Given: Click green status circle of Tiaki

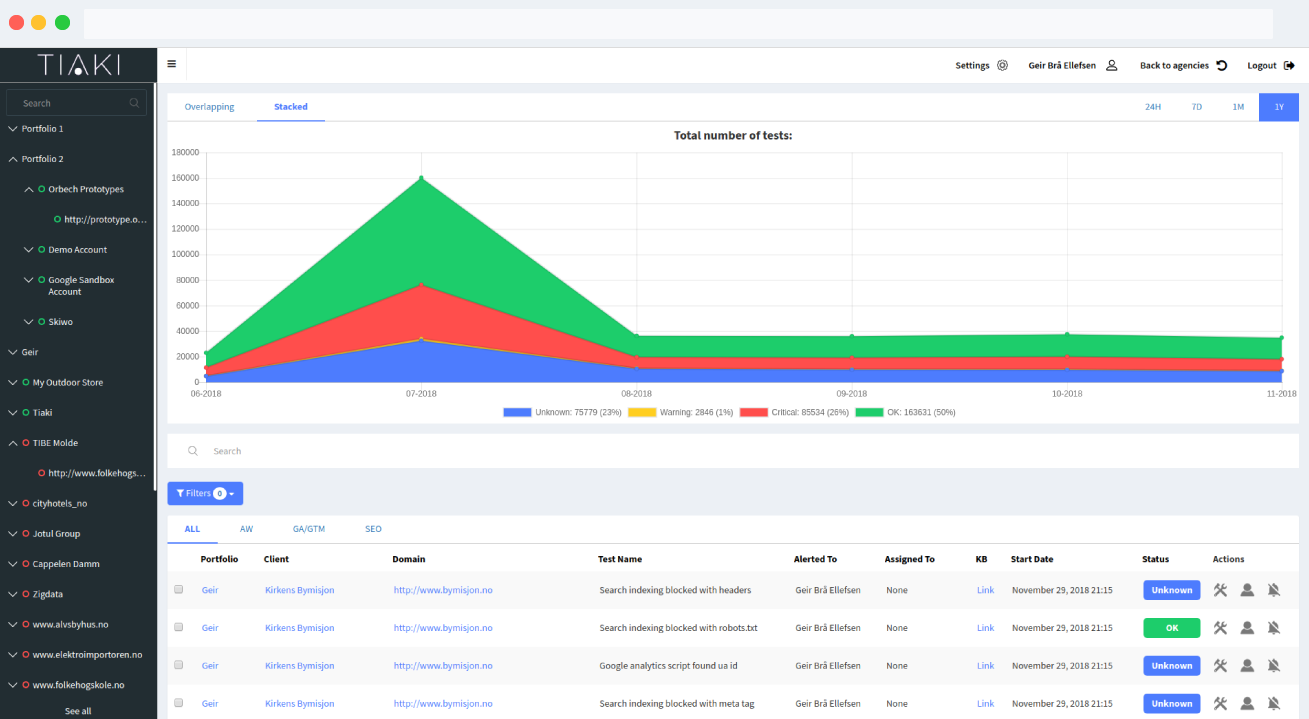Looking at the screenshot, I should point(25,412).
